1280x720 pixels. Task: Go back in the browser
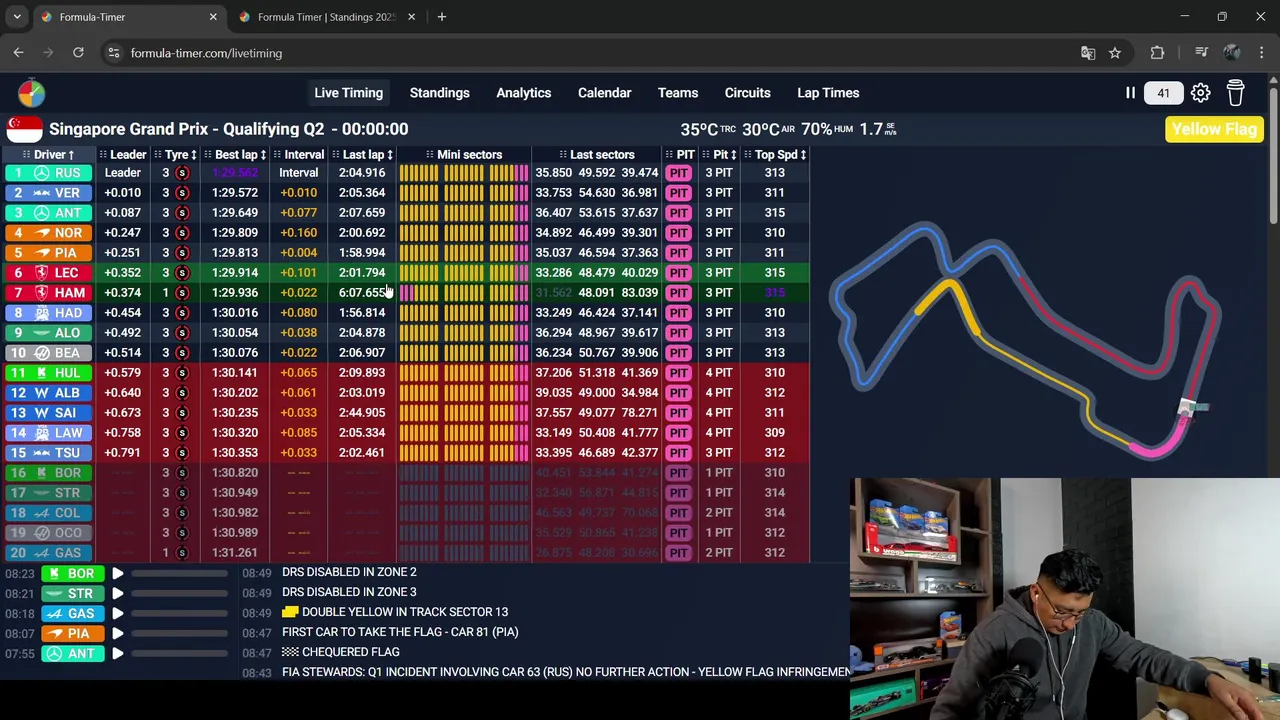click(19, 53)
